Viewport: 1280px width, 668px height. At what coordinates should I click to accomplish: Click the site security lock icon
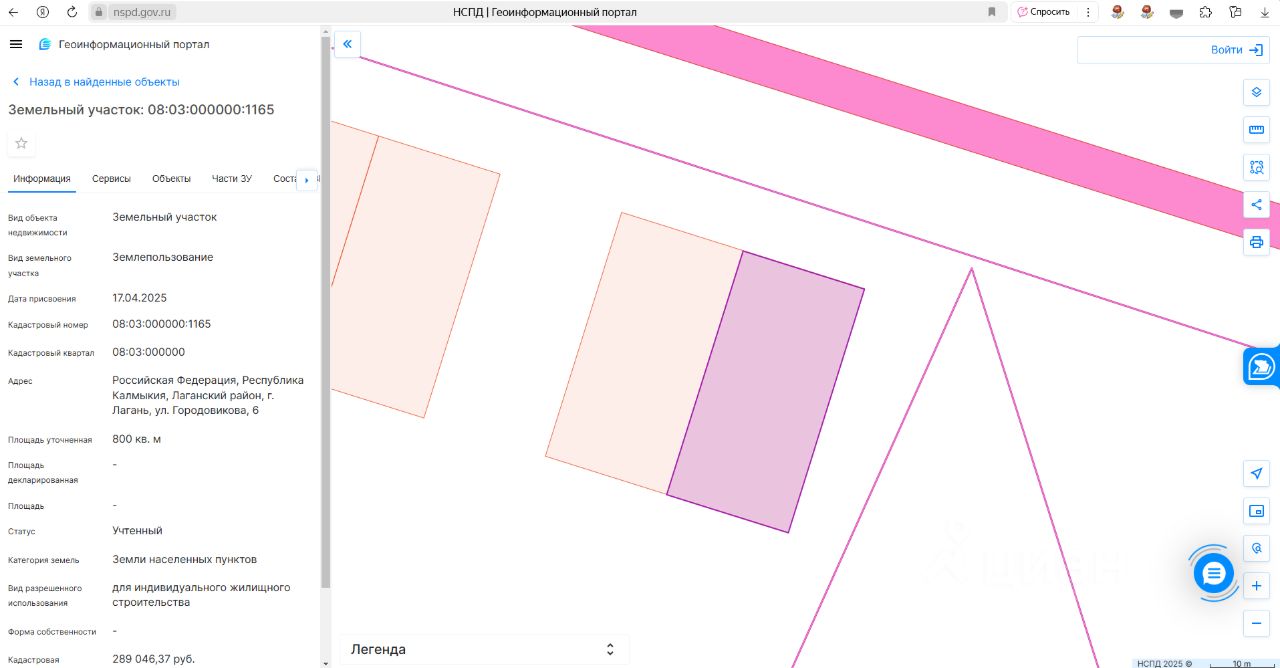pyautogui.click(x=99, y=12)
